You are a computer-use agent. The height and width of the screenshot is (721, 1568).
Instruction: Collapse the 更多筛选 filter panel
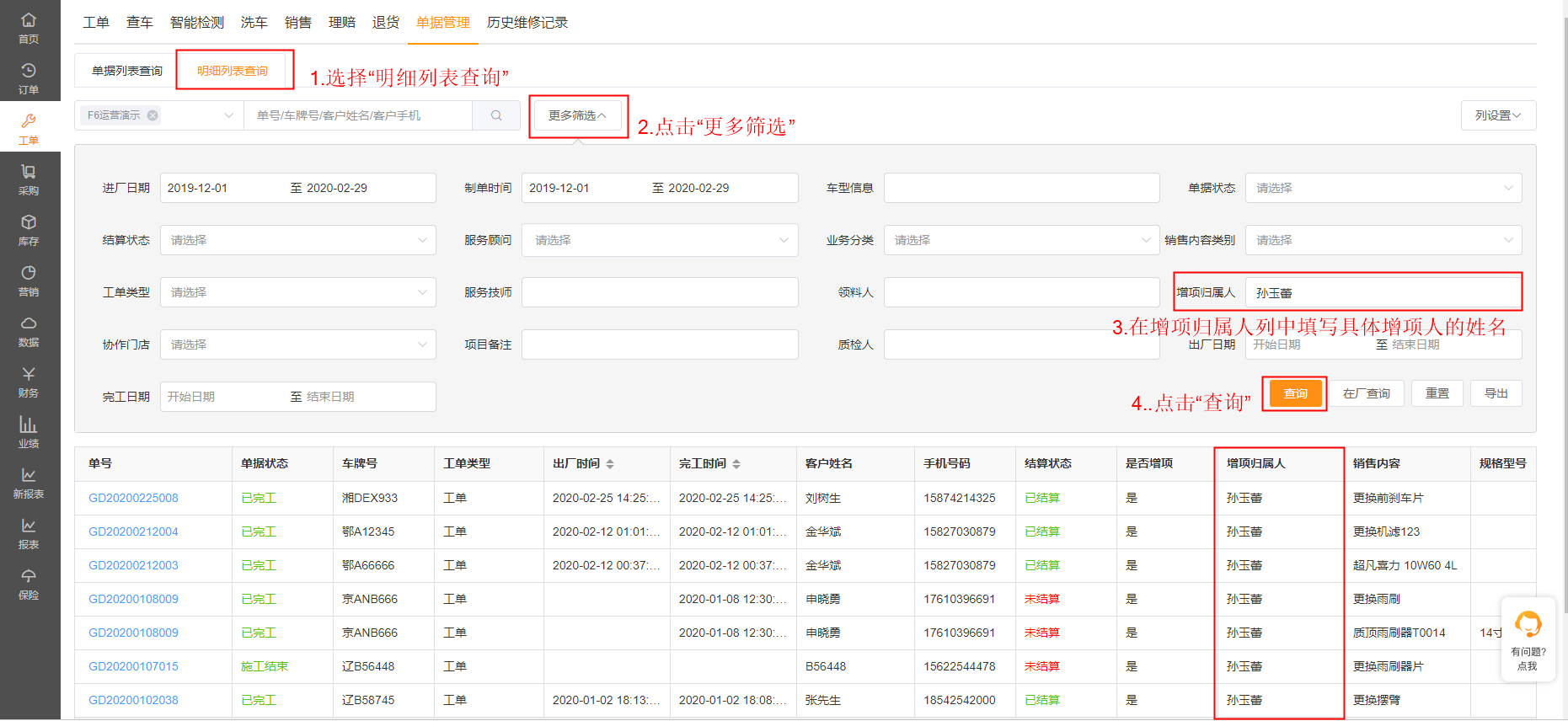coord(577,115)
